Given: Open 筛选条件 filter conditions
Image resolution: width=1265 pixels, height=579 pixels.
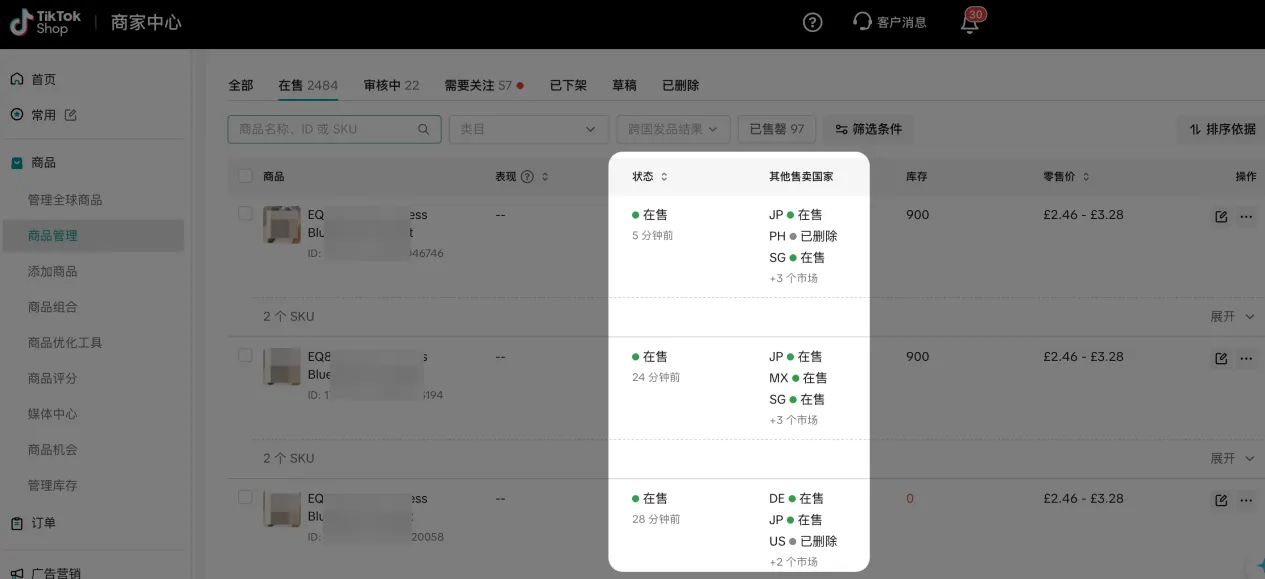Looking at the screenshot, I should point(868,129).
